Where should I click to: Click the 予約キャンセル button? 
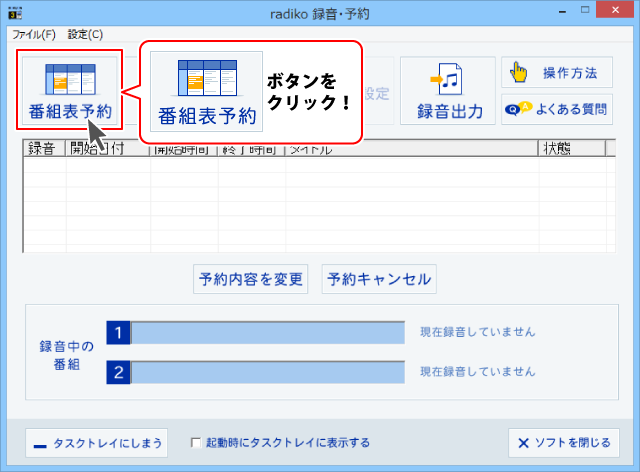pos(379,279)
